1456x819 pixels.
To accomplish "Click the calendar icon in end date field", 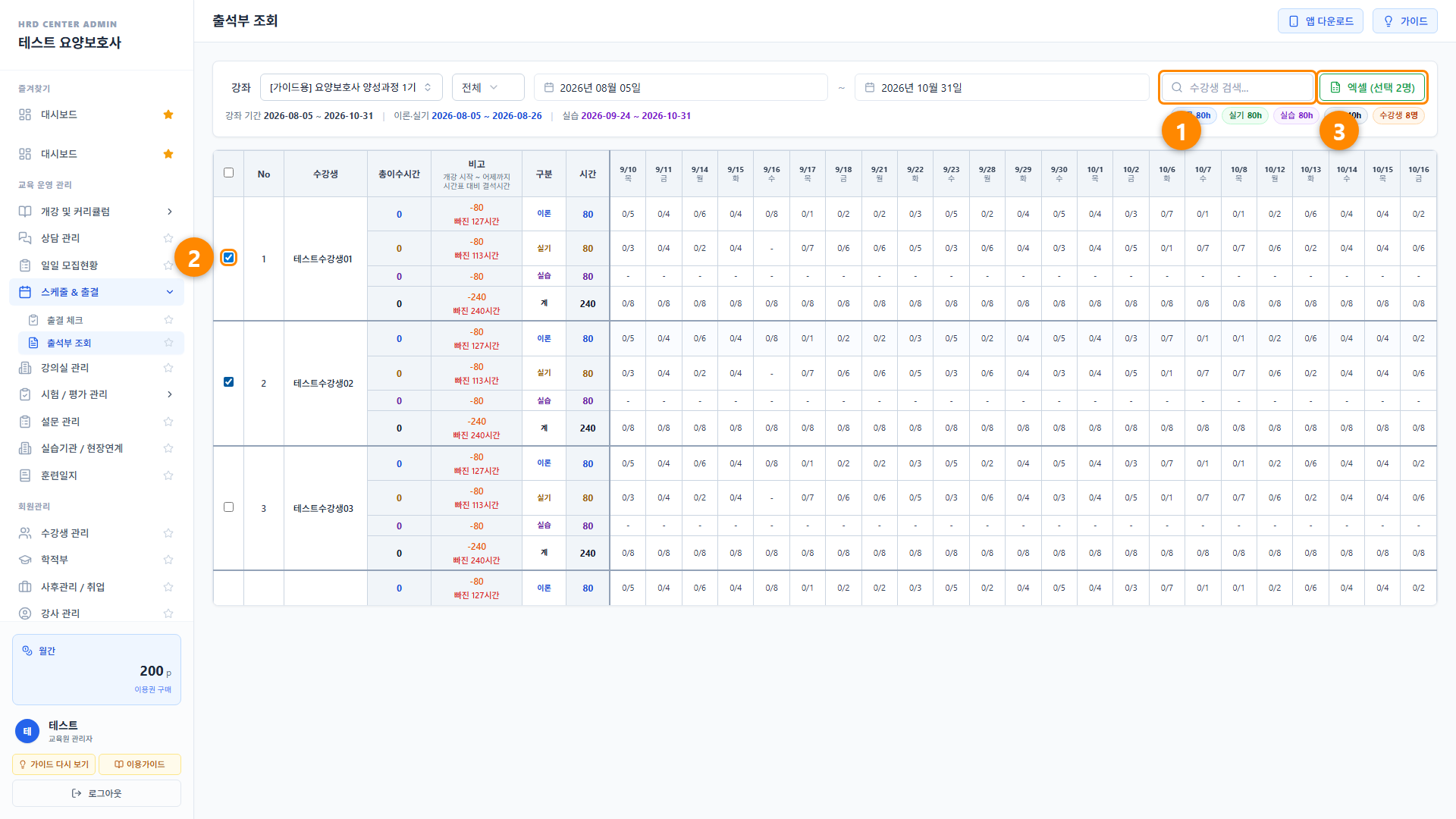I will 870,88.
